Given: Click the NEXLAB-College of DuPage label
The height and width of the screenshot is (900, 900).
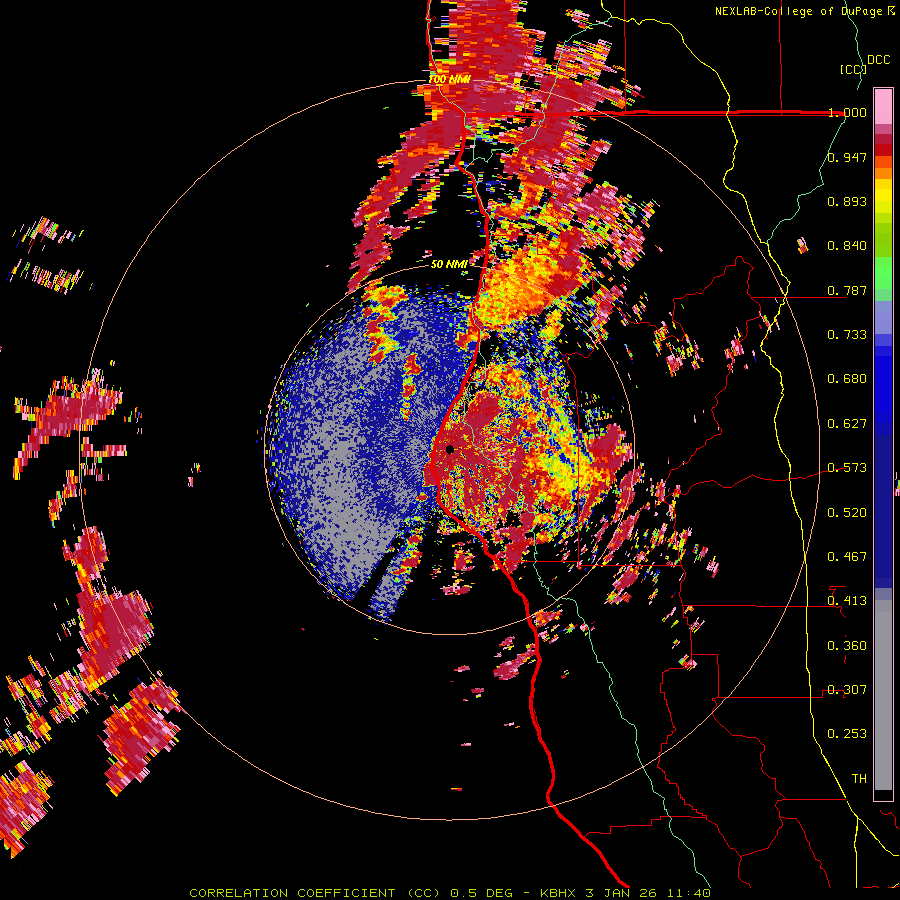Looking at the screenshot, I should pos(798,11).
